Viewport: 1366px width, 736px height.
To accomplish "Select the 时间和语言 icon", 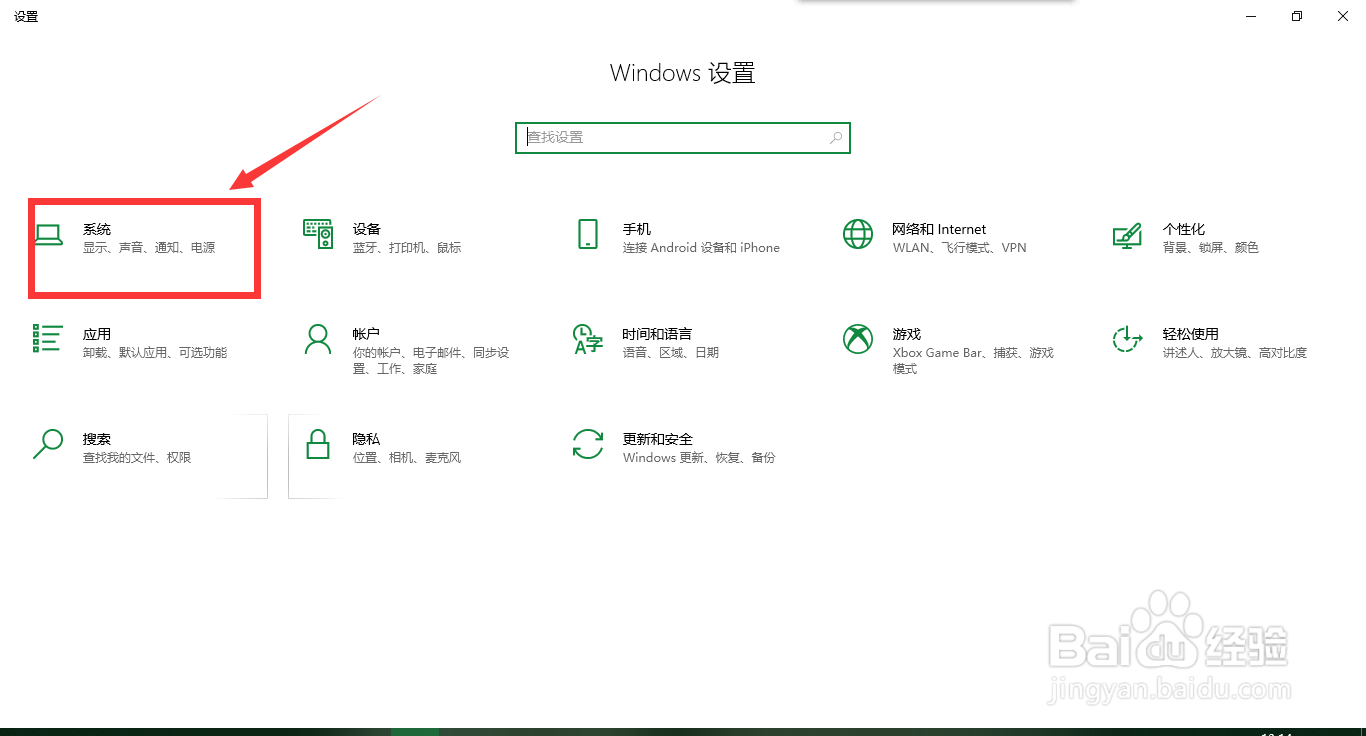I will pos(588,339).
